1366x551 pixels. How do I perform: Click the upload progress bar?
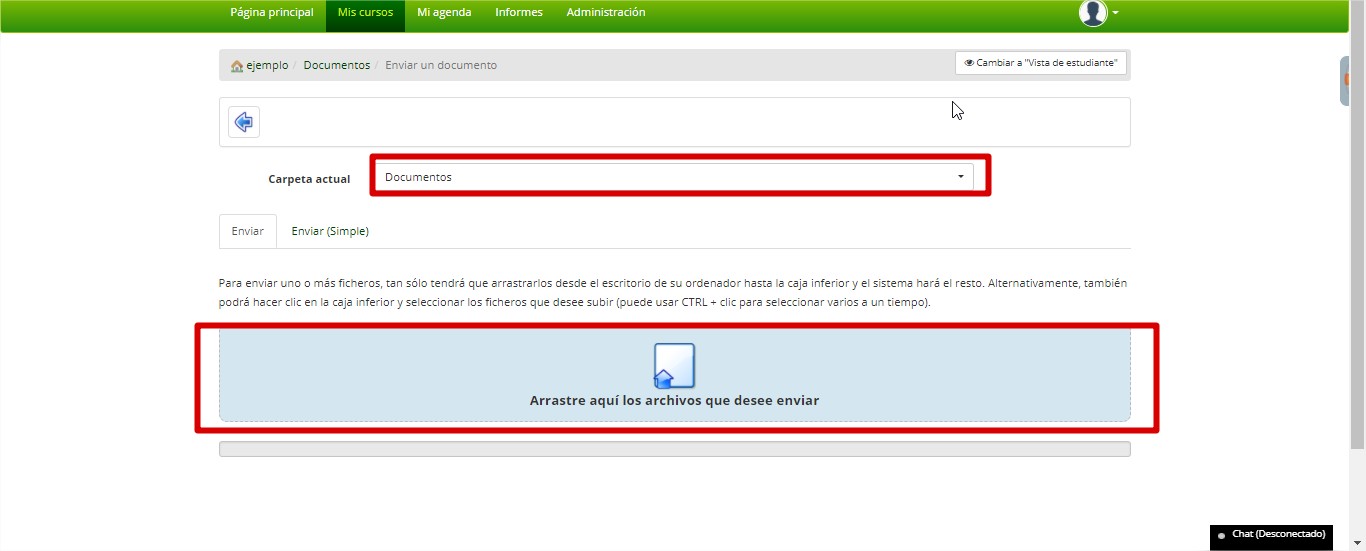pos(674,449)
